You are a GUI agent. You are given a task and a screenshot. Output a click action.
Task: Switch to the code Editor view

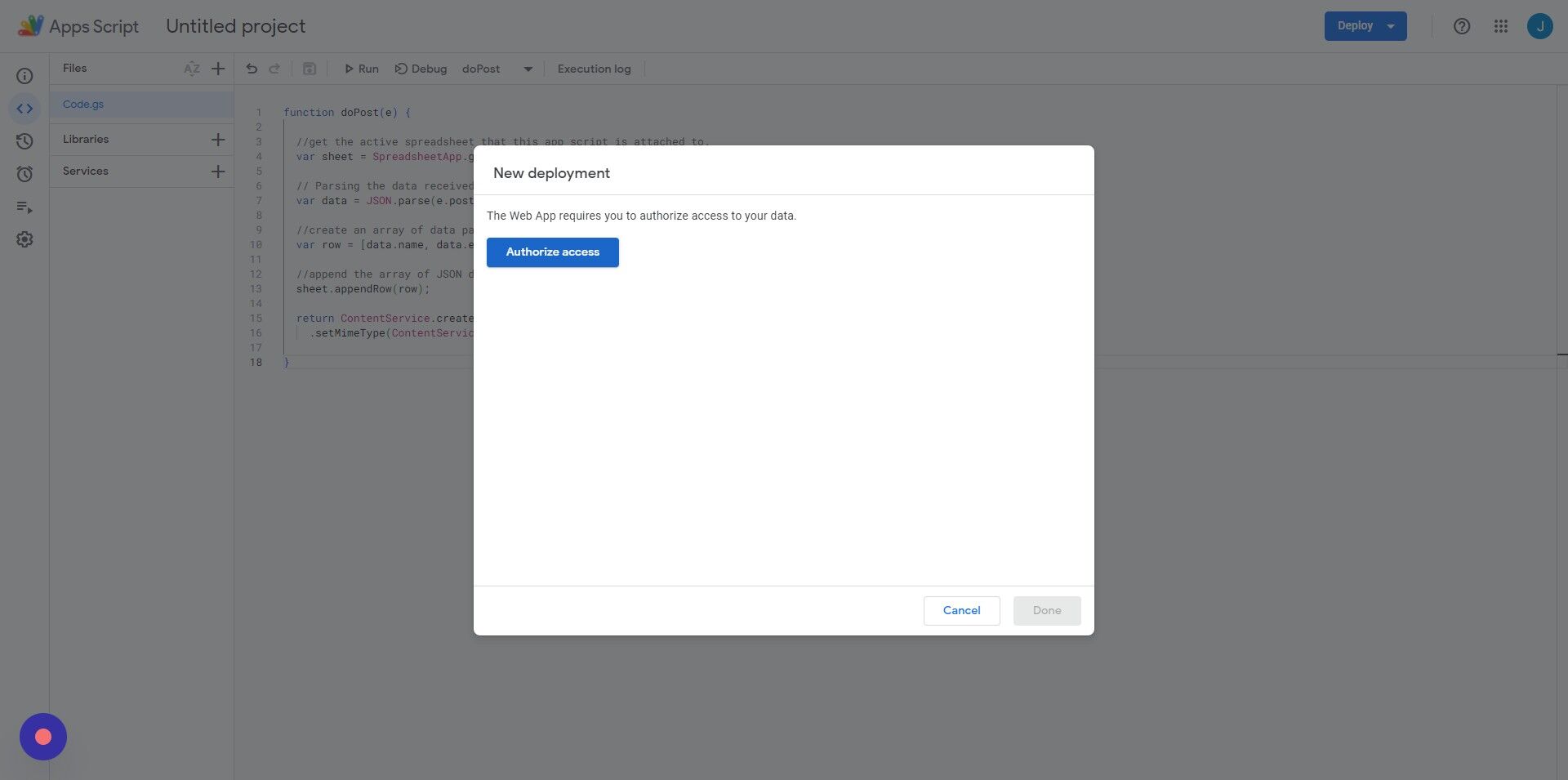click(24, 108)
